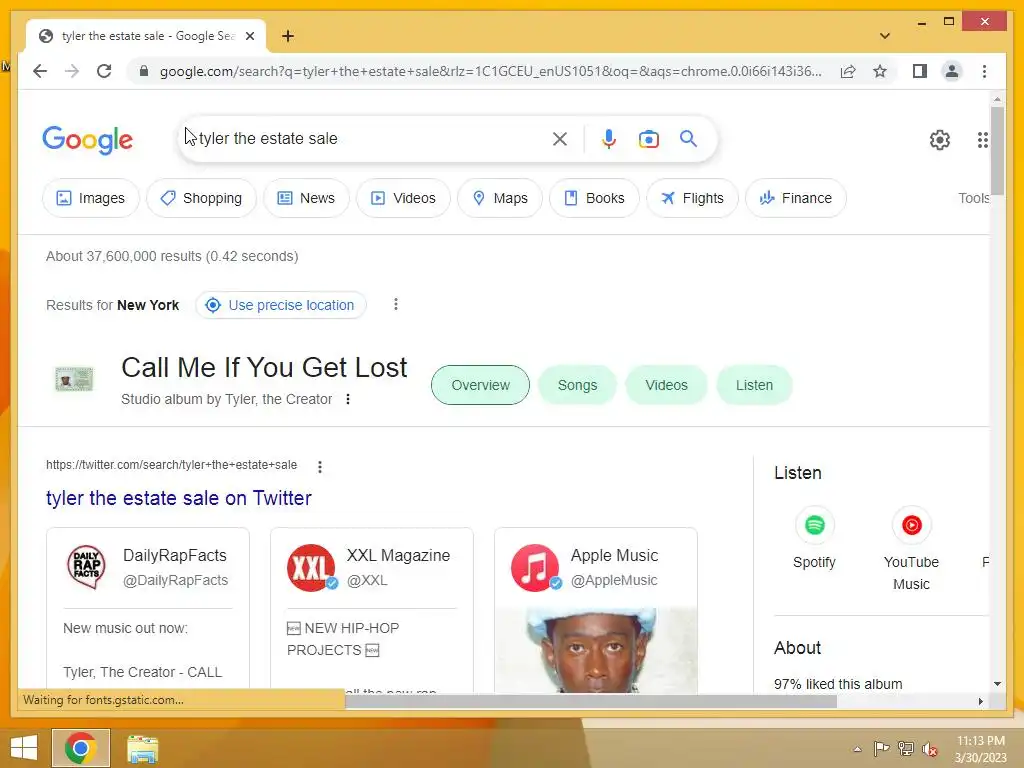
Task: Close the 'tyler the estate sale' tab
Action: click(249, 36)
